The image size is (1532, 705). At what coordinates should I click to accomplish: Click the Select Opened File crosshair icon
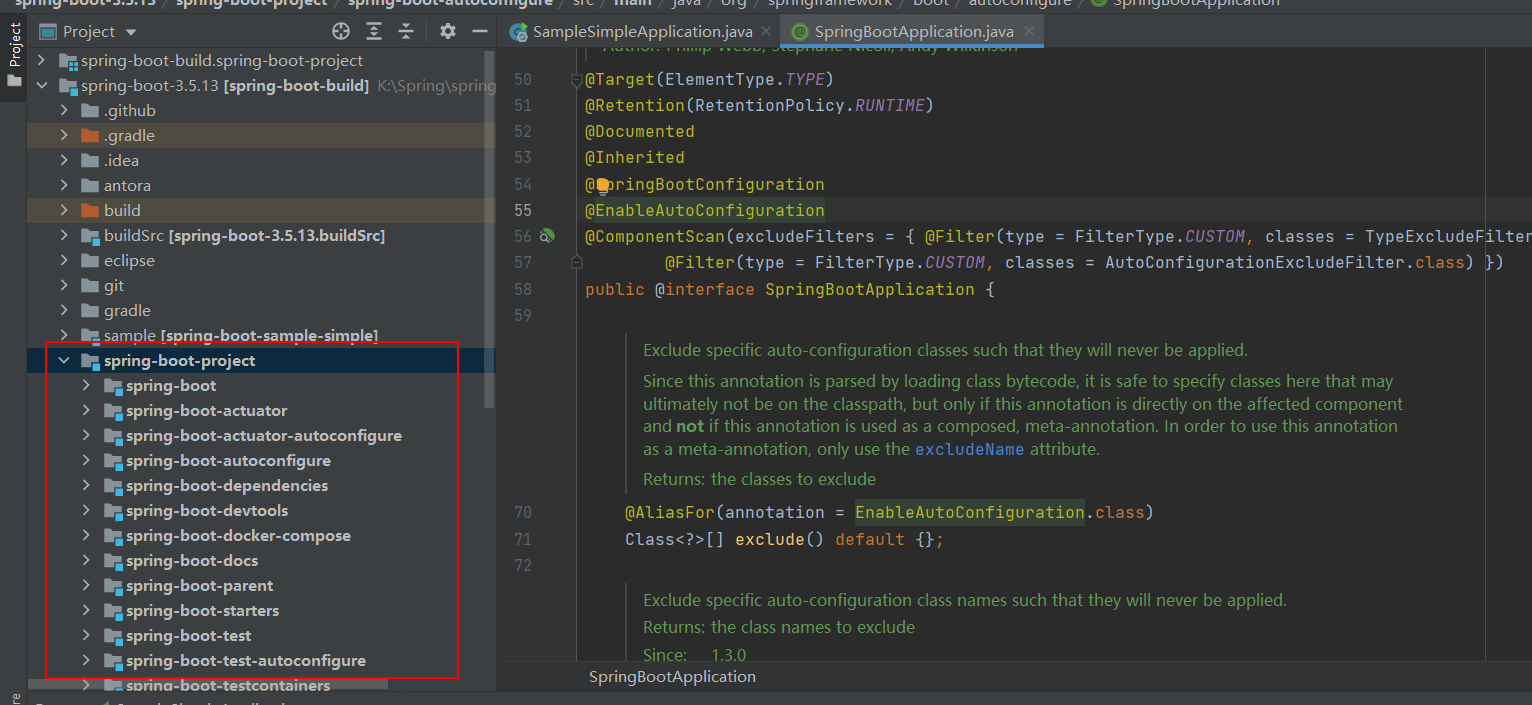[x=341, y=31]
